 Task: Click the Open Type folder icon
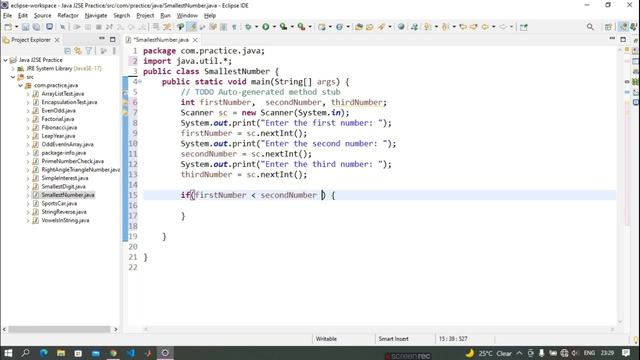359,27
